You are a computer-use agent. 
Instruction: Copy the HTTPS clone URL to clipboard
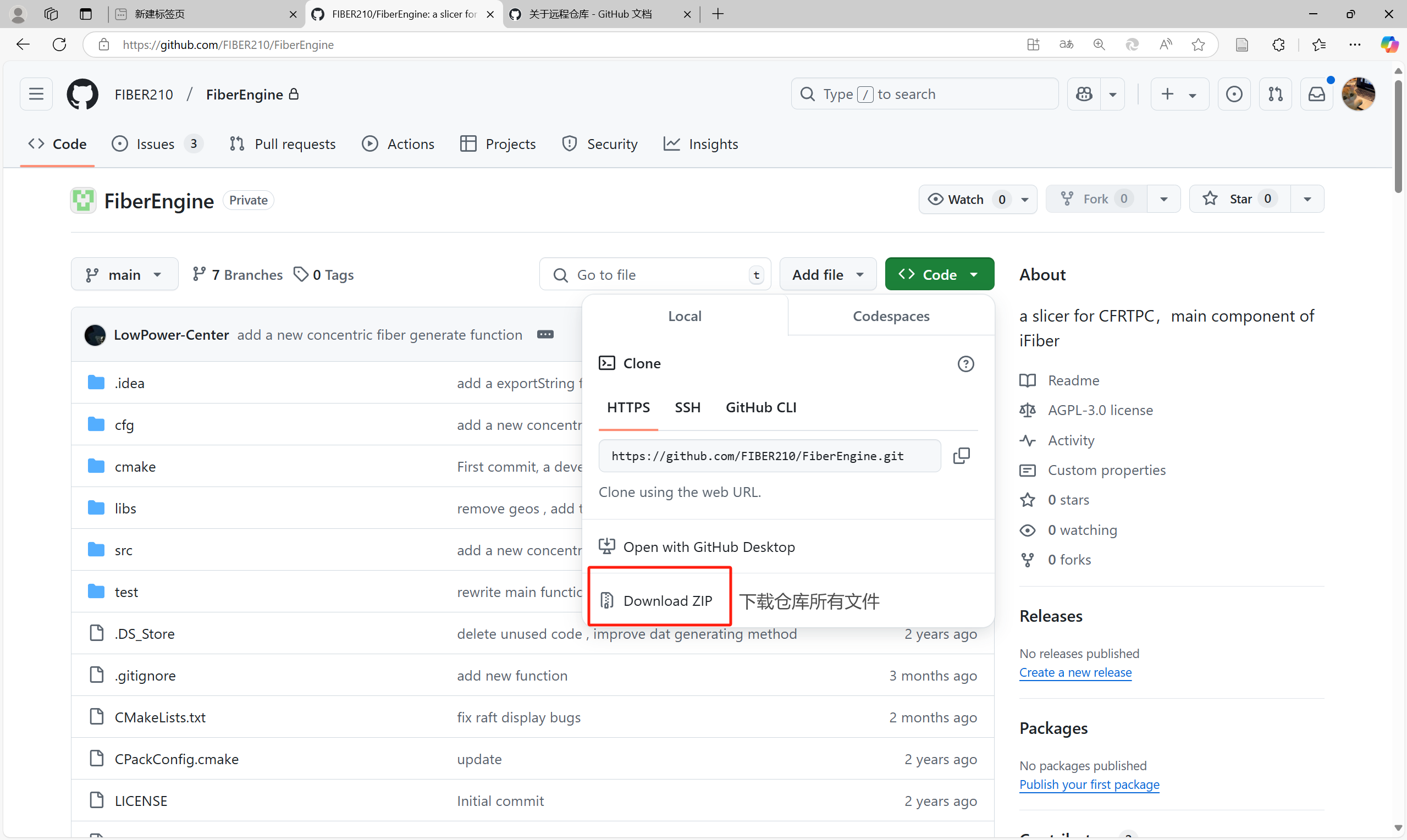pyautogui.click(x=961, y=456)
